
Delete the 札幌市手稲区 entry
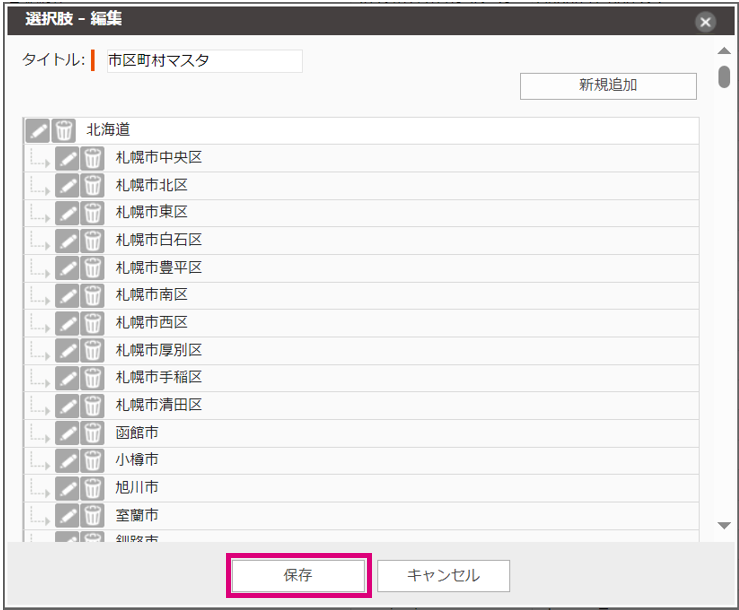coord(92,378)
